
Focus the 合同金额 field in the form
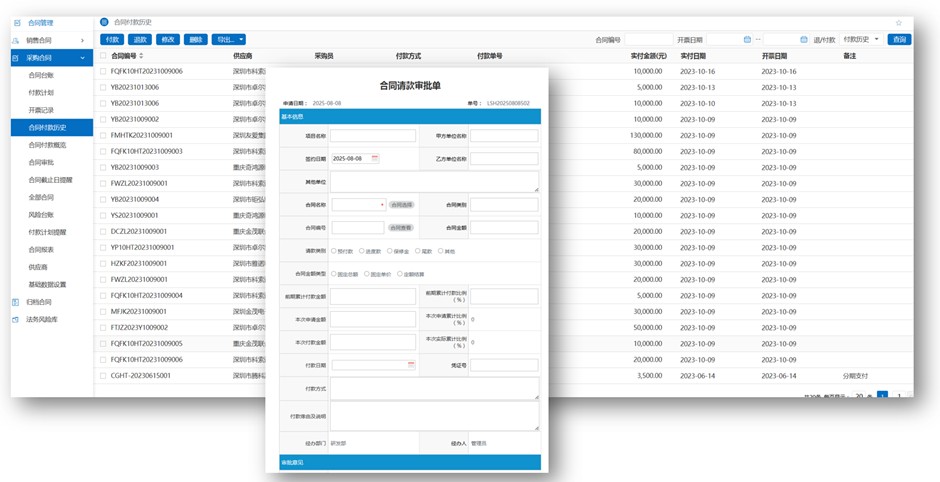point(504,228)
